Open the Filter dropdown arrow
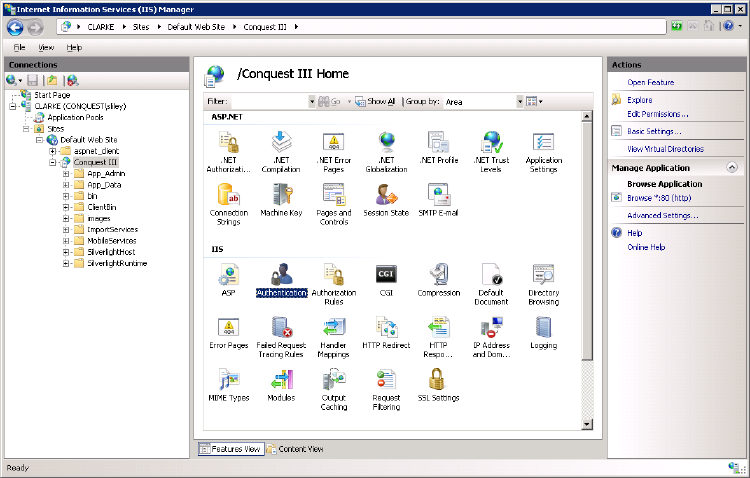Image resolution: width=750 pixels, height=478 pixels. 312,101
